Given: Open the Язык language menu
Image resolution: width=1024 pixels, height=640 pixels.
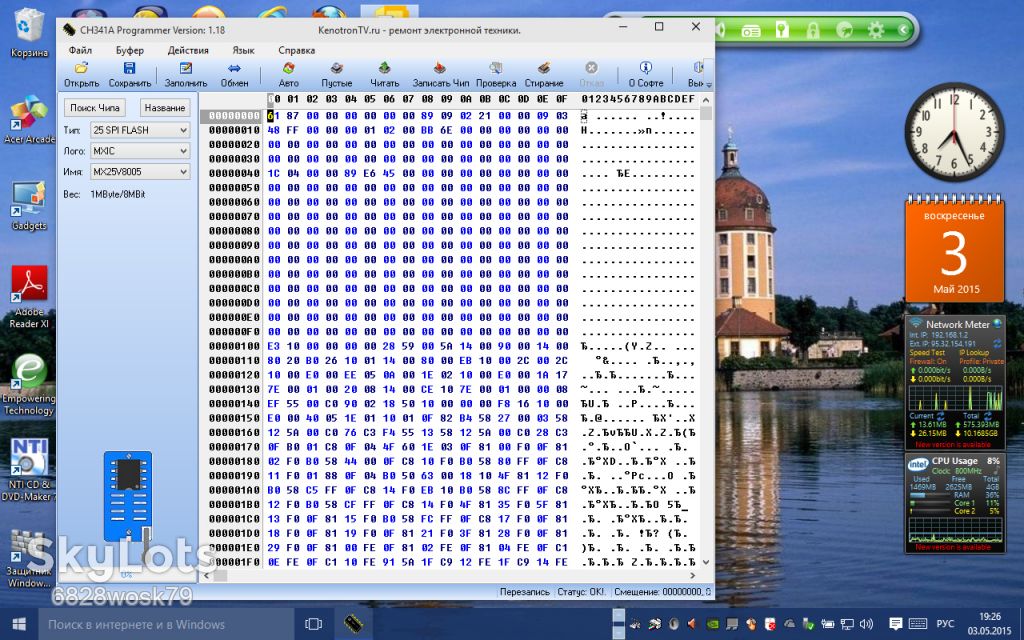Looking at the screenshot, I should [243, 50].
